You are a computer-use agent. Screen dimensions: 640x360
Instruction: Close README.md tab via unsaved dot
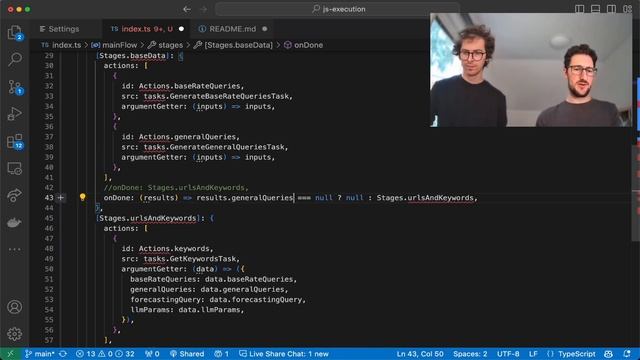[x=264, y=29]
